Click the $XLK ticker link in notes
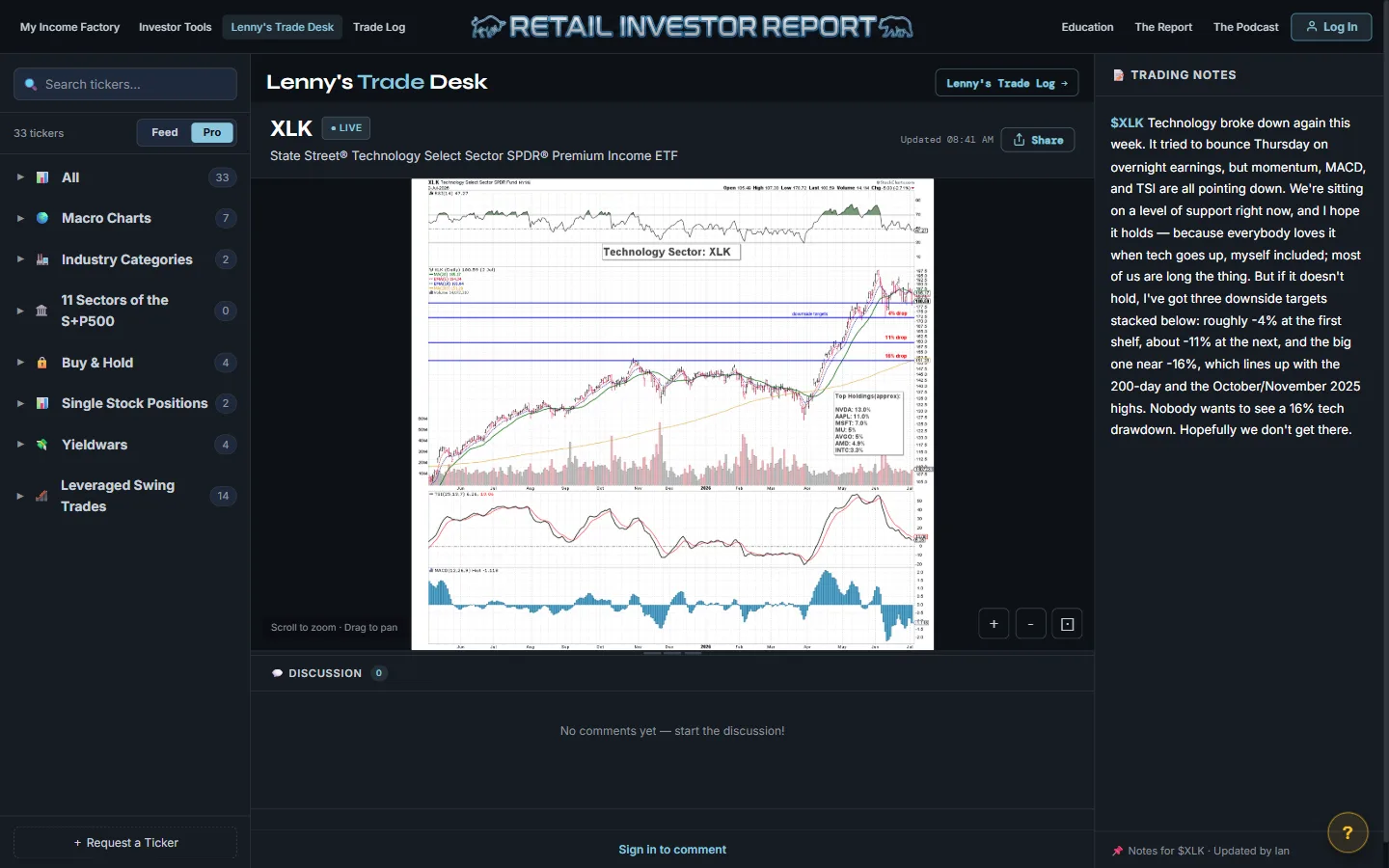Image resolution: width=1389 pixels, height=868 pixels. pos(1127,122)
